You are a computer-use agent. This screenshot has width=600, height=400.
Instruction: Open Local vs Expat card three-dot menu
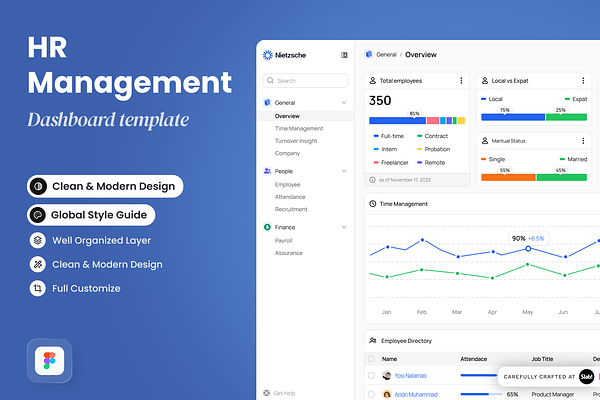coord(583,80)
